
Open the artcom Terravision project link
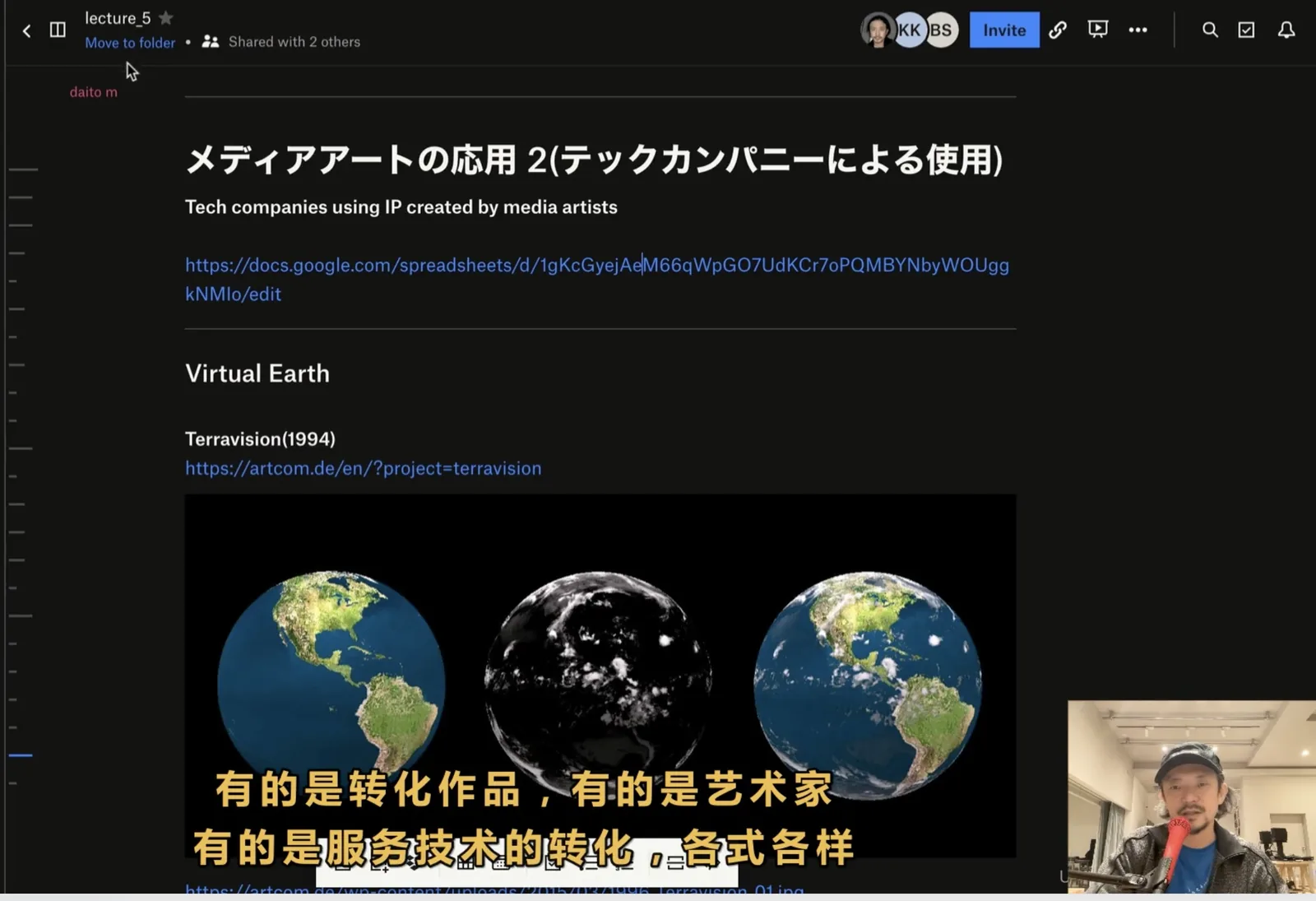click(363, 468)
